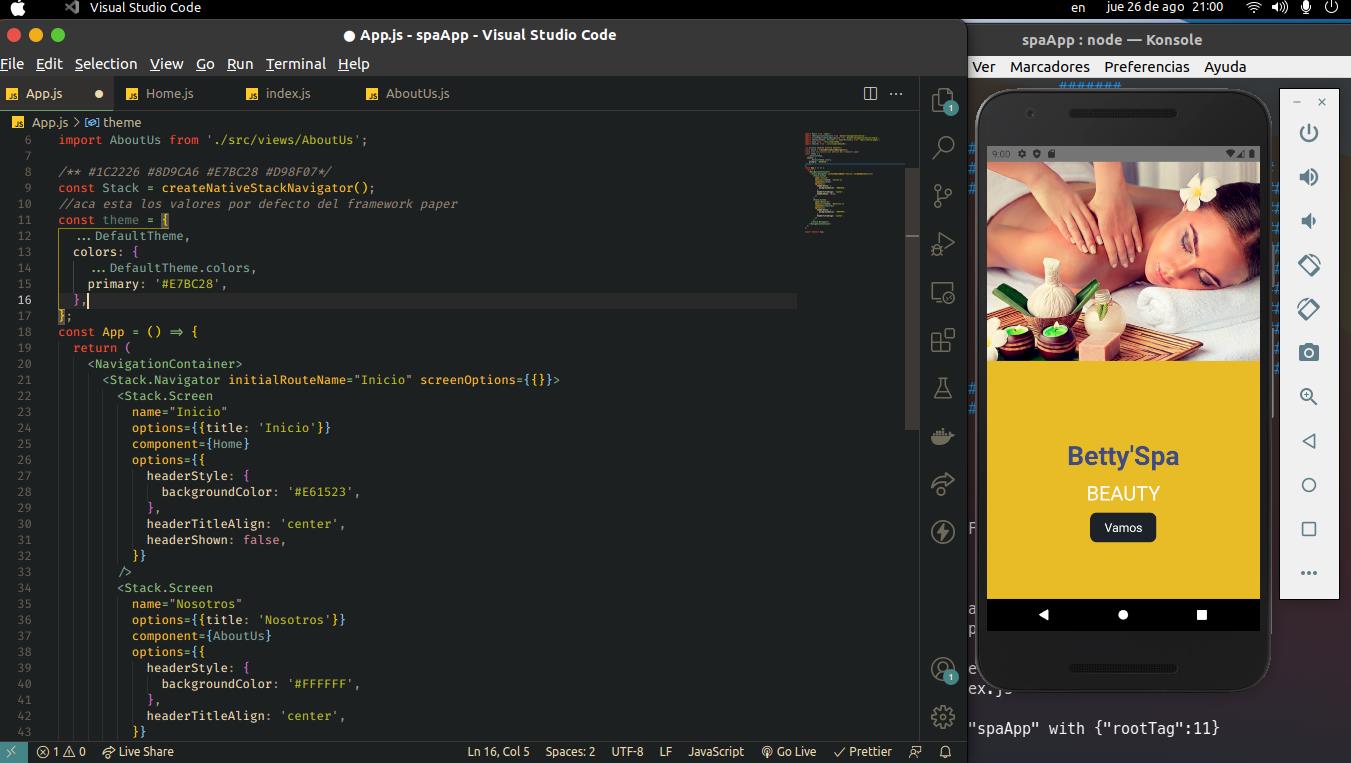Open theme symbol breadcrumb dropdown
The width and height of the screenshot is (1351, 763).
[113, 122]
